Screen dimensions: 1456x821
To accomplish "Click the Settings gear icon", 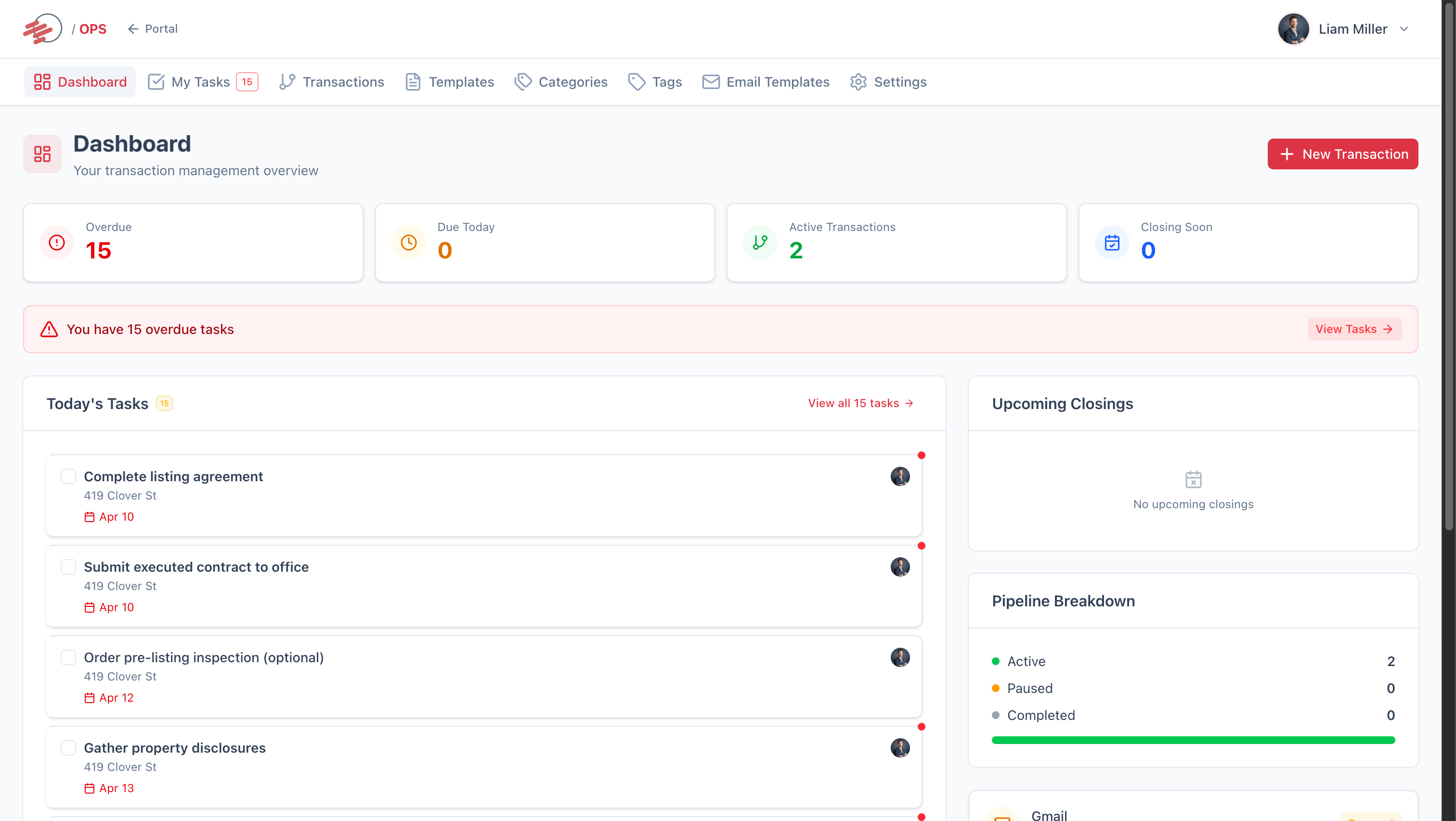I will click(x=858, y=82).
